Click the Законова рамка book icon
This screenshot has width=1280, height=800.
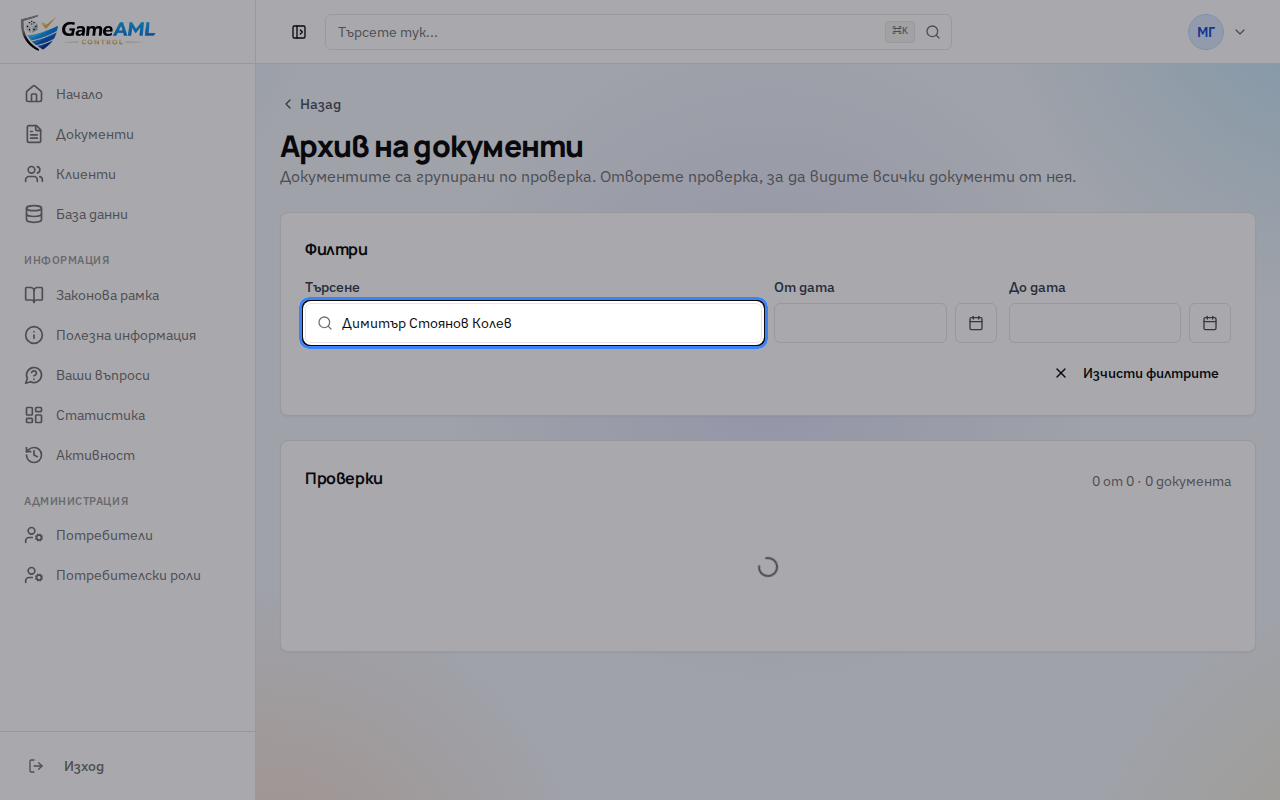click(x=34, y=295)
